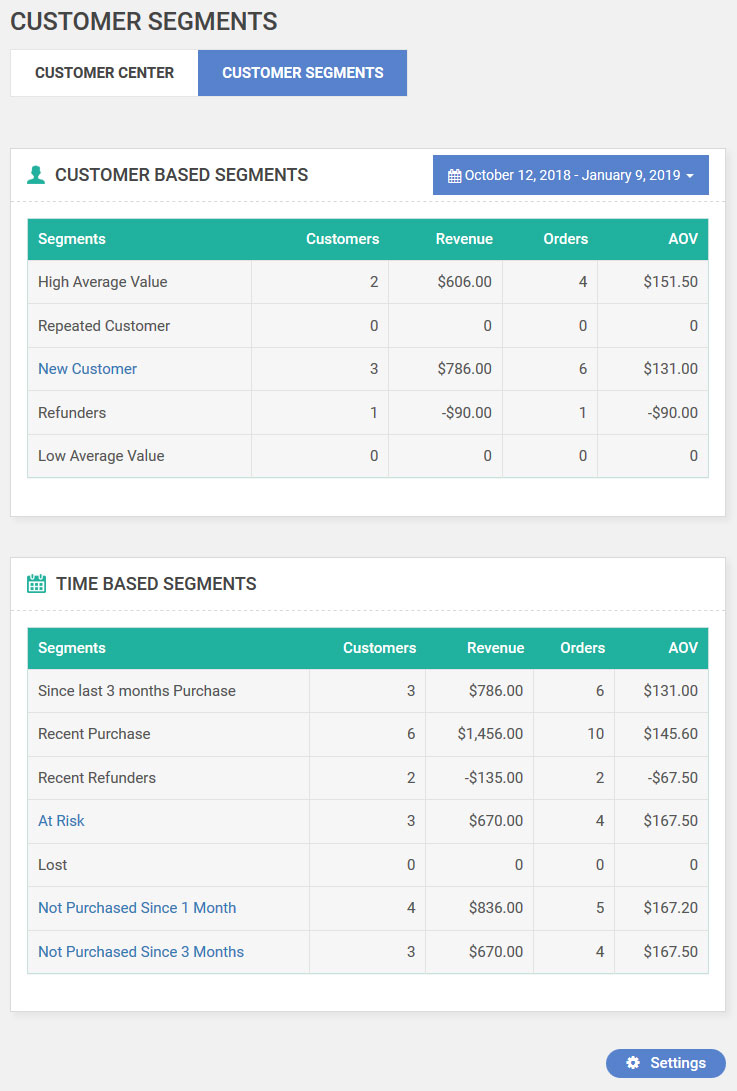Click the calendar icon beside Time Based Segments
The height and width of the screenshot is (1091, 737).
click(x=36, y=584)
